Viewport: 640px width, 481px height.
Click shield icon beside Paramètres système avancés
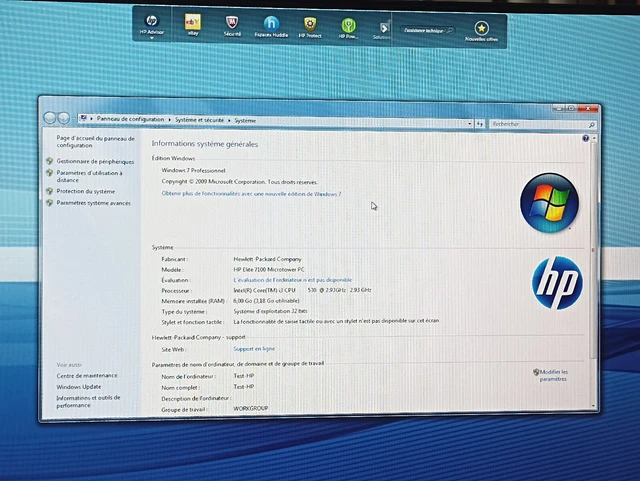(x=49, y=203)
